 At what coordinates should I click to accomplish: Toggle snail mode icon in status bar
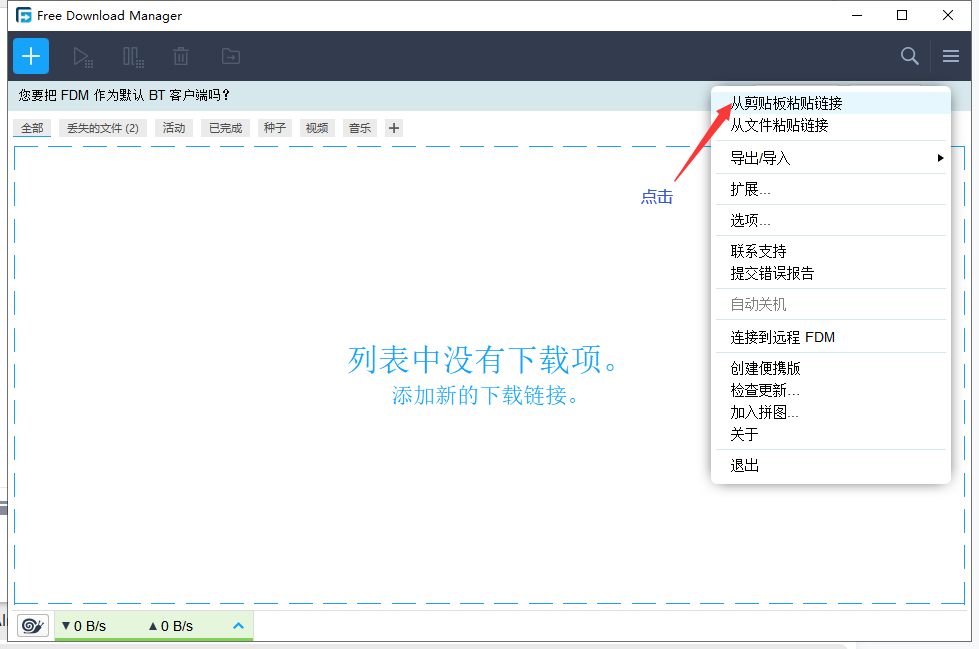33,626
